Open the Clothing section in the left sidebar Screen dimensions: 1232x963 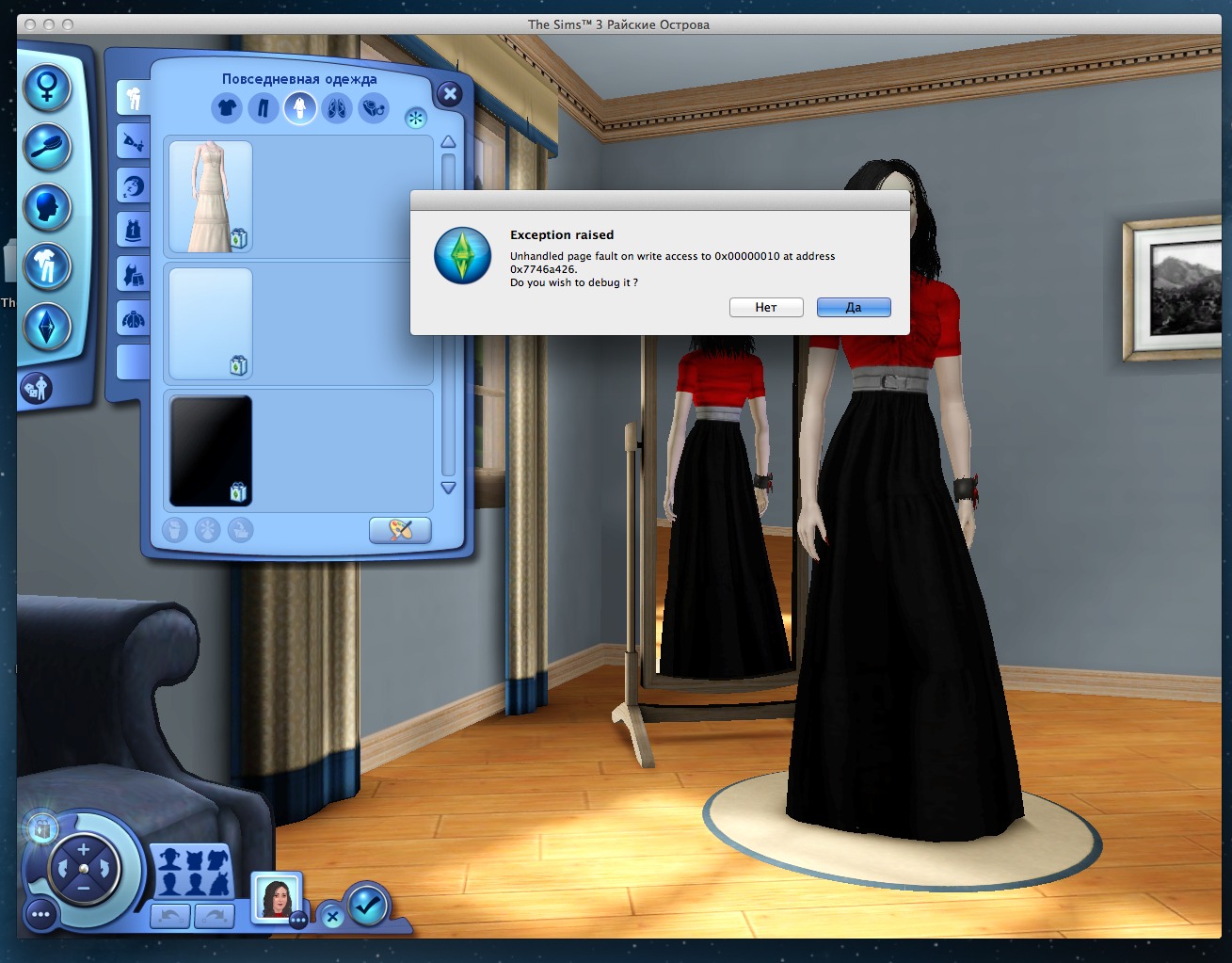pos(46,265)
